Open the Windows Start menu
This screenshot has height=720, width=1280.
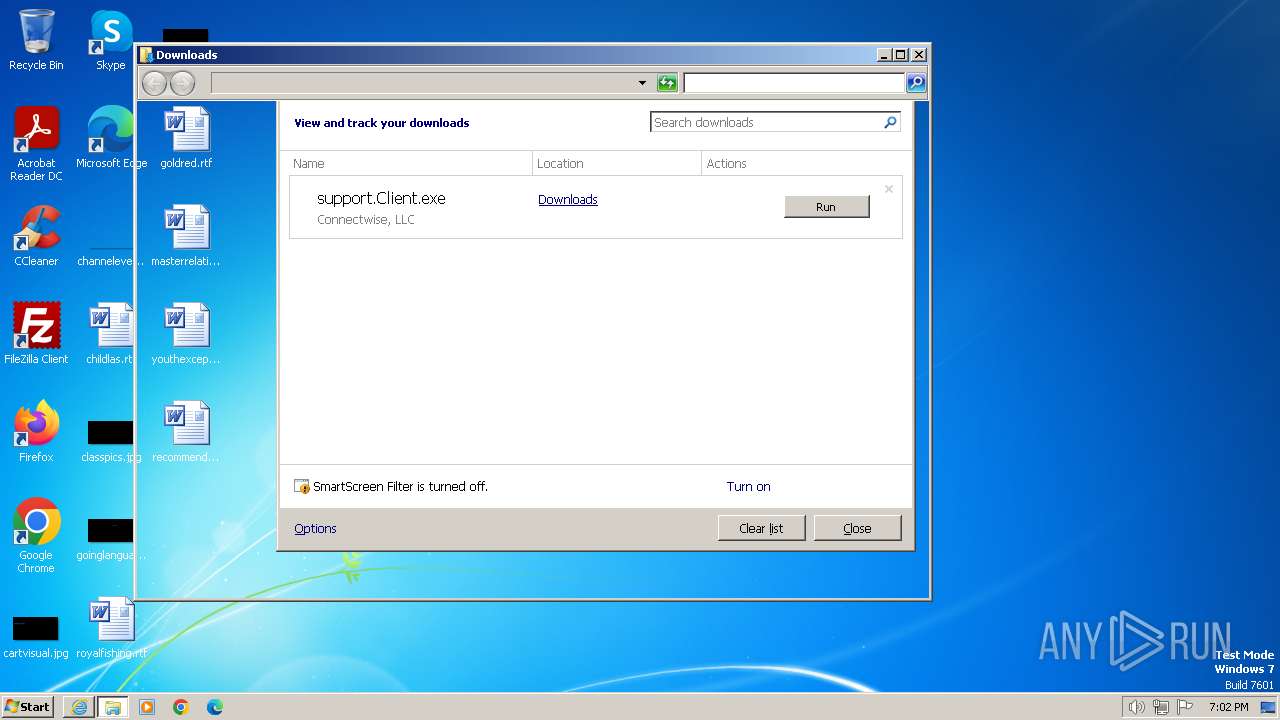28,706
